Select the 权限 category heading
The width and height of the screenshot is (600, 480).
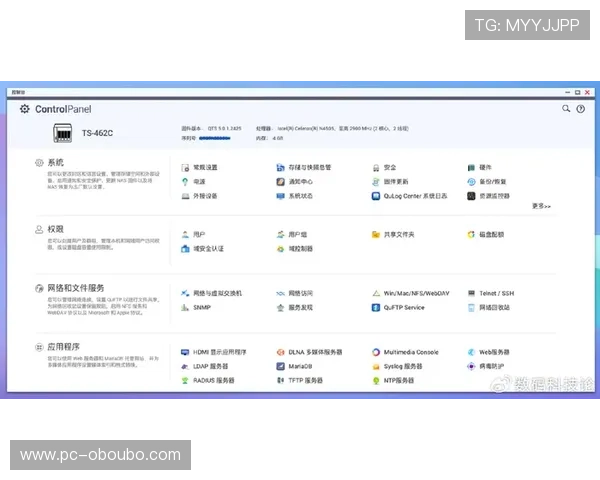55,229
